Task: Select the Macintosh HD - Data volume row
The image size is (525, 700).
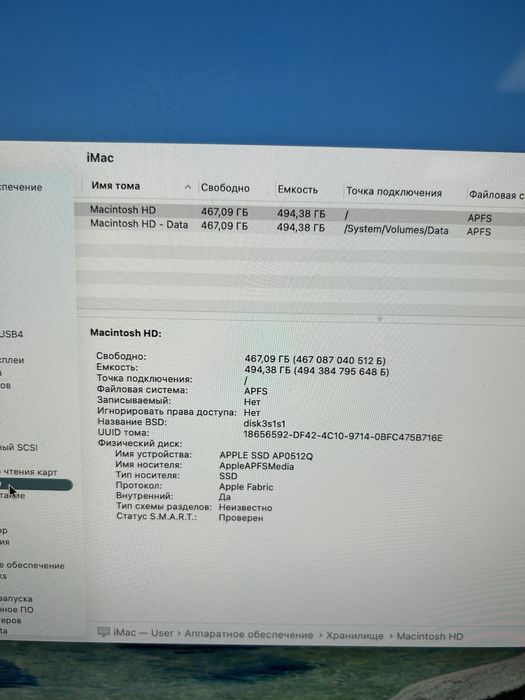Action: point(299,226)
